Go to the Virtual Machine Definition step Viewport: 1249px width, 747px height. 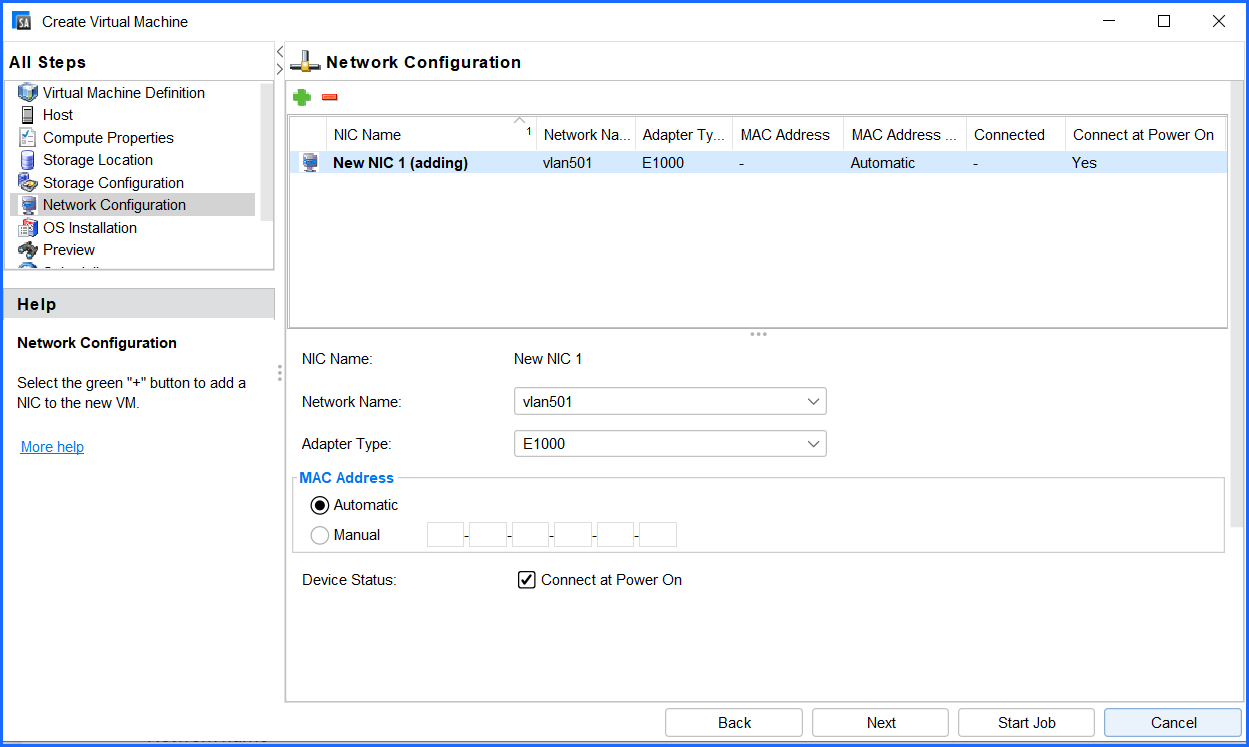[124, 93]
